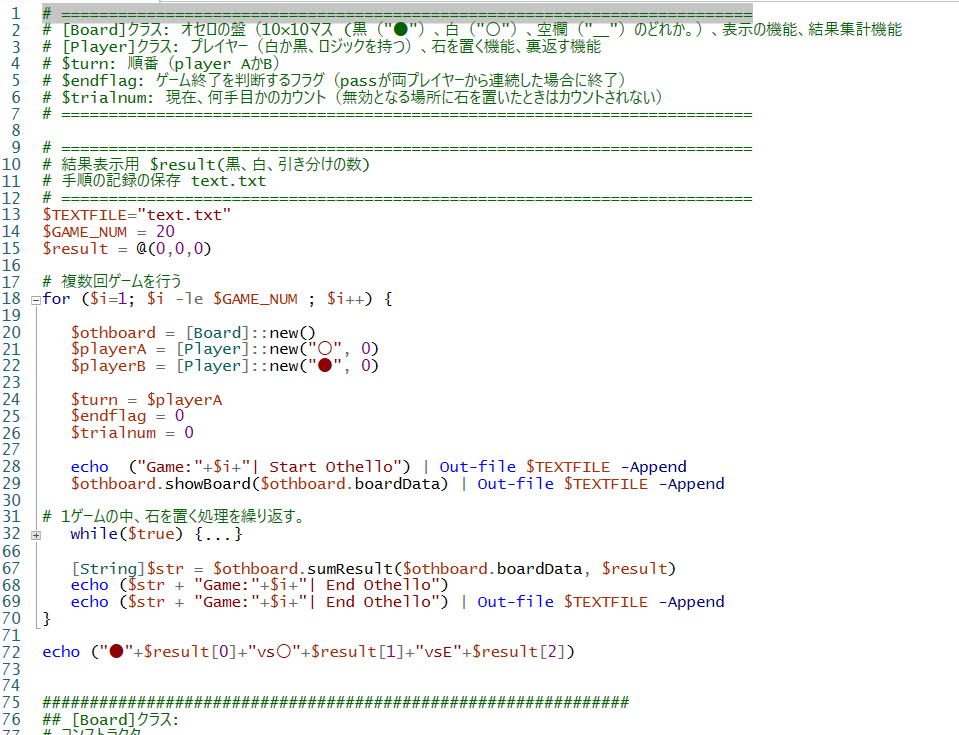Screen dimensions: 959x735
Task: Click Out-file keyword on line 69
Action: (516, 602)
